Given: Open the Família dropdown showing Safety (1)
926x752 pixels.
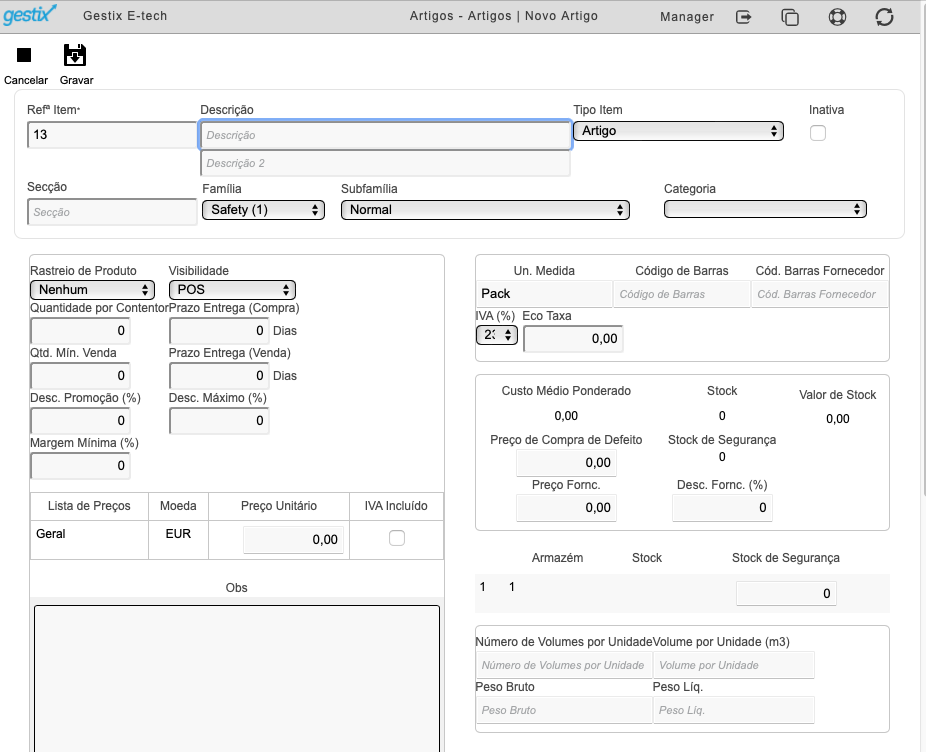Looking at the screenshot, I should tap(263, 210).
